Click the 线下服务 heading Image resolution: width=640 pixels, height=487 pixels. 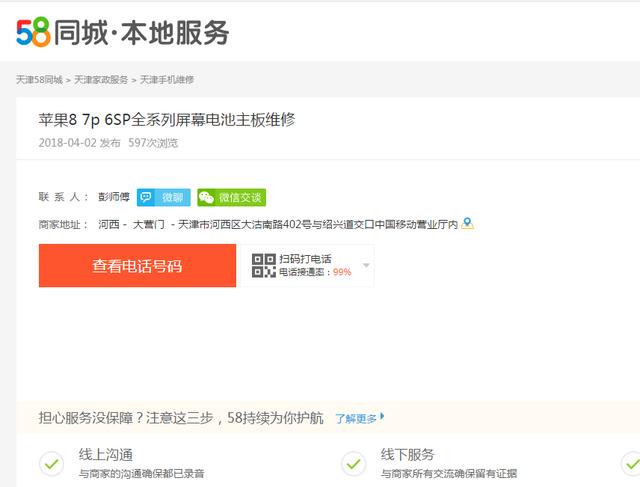pyautogui.click(x=407, y=454)
